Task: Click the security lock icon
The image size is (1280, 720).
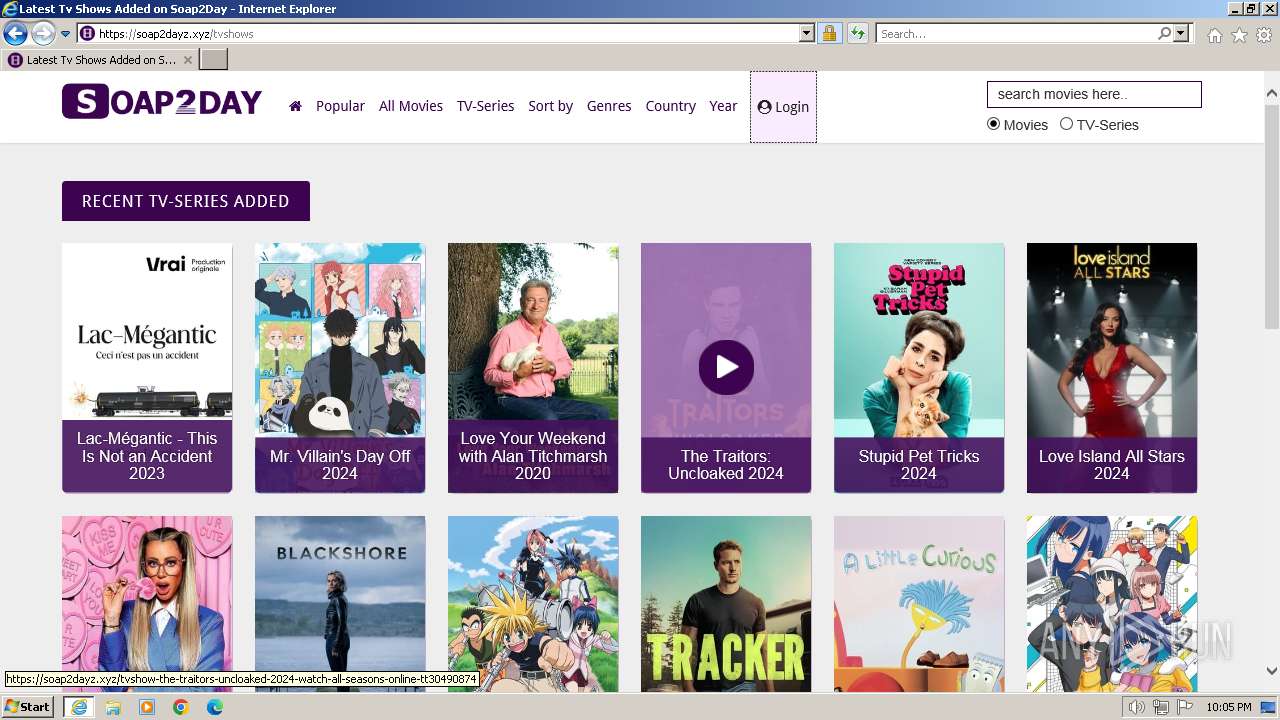Action: 829,34
